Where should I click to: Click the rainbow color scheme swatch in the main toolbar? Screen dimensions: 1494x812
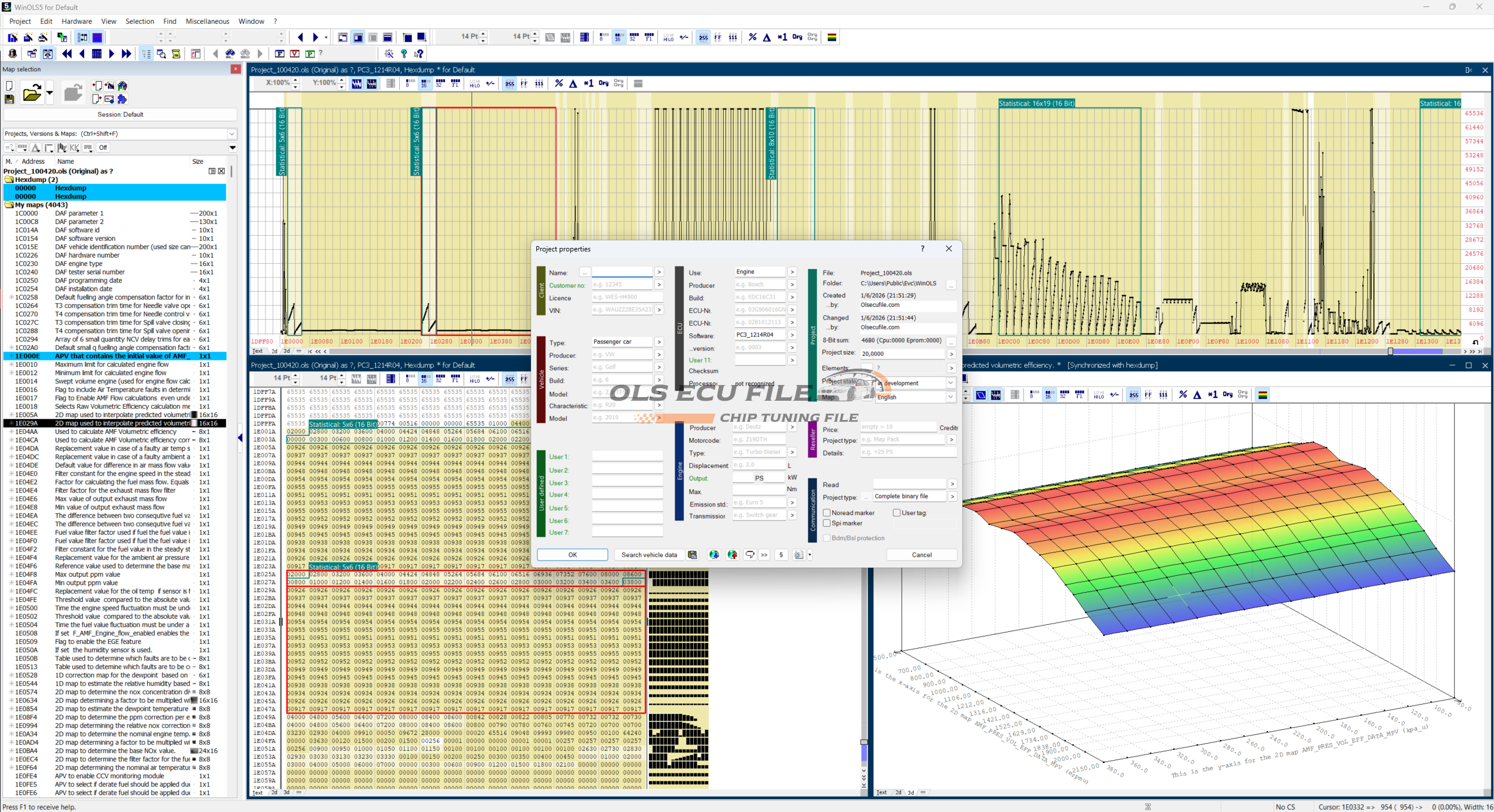pos(832,37)
